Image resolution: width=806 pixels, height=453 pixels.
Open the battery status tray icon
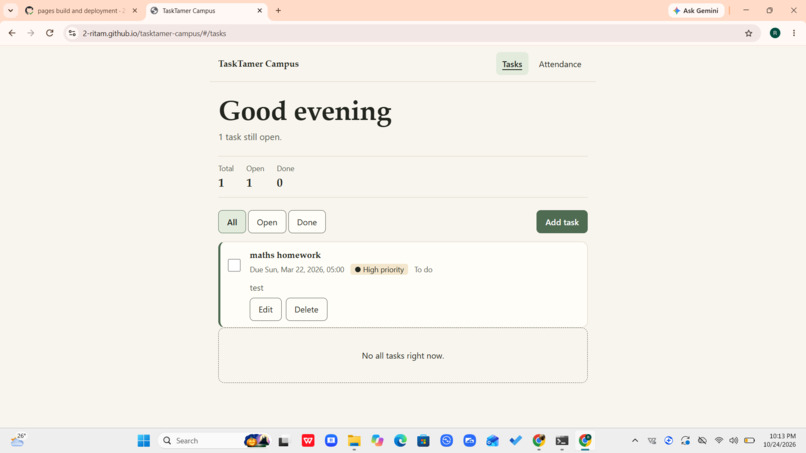point(749,441)
